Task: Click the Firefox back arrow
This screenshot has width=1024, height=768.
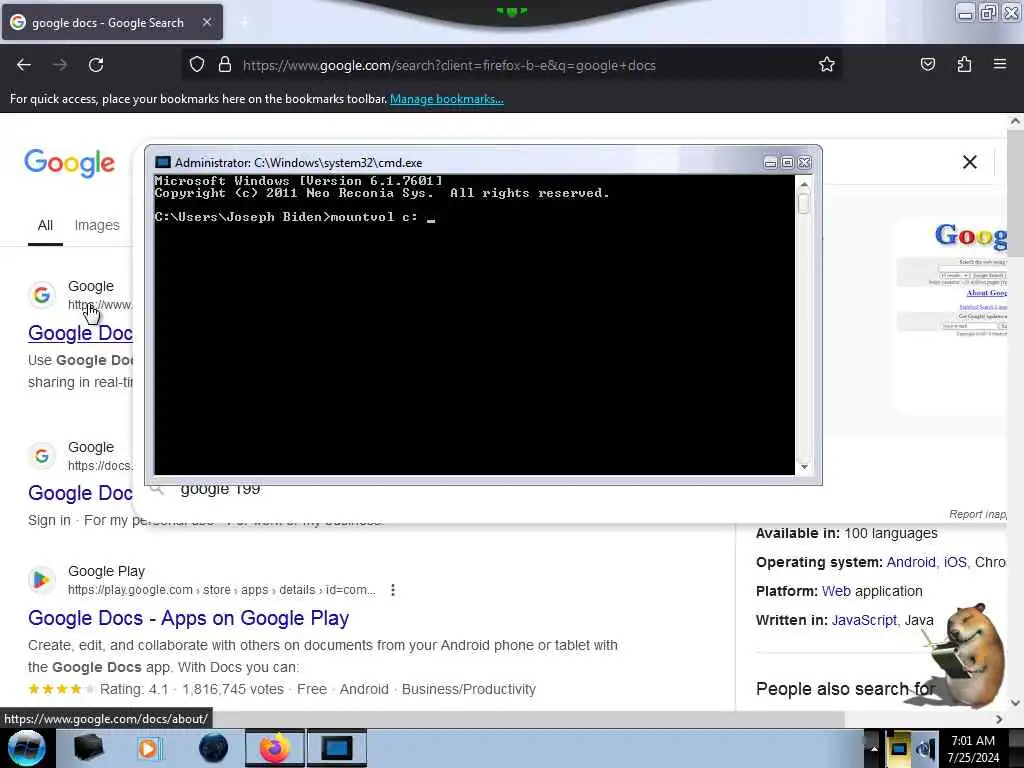Action: [24, 65]
